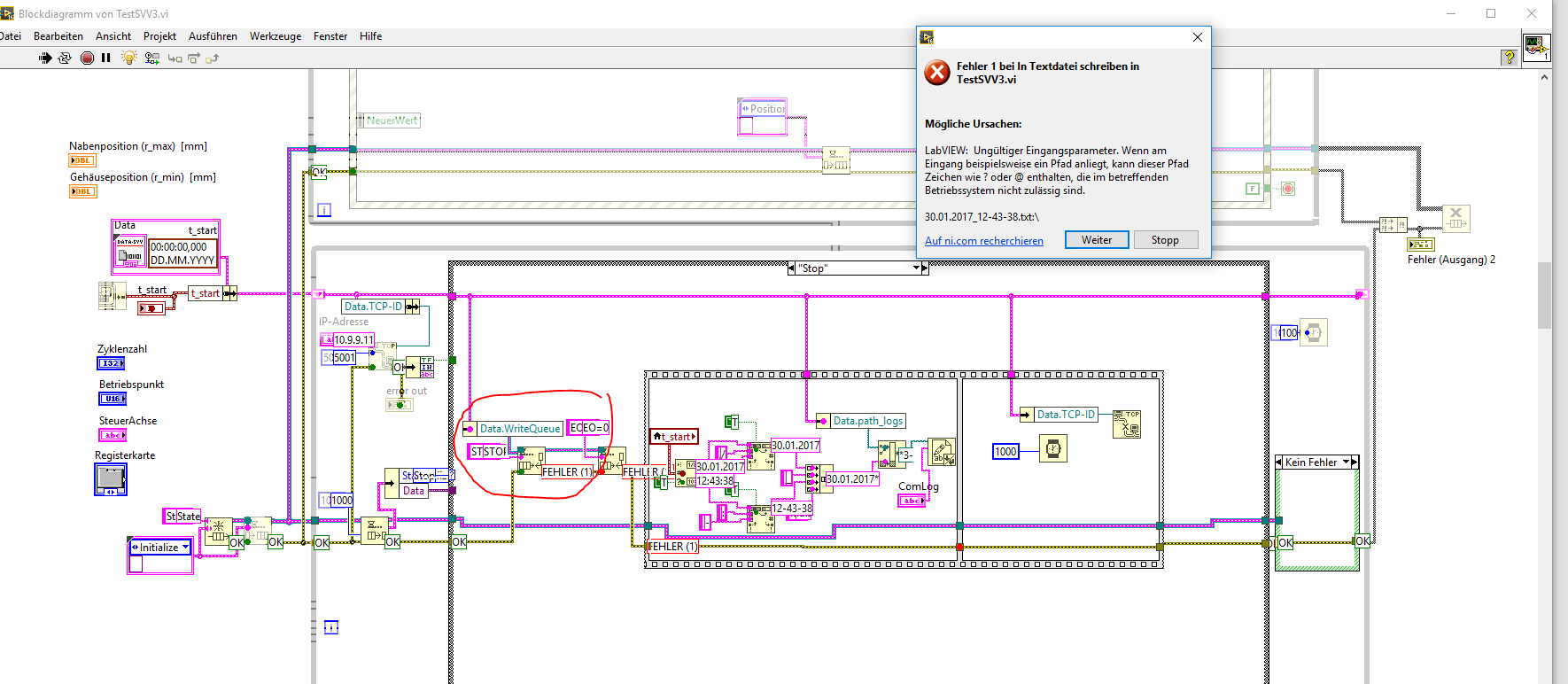Image resolution: width=1568 pixels, height=684 pixels.
Task: Click the red Abort Execution button
Action: (87, 58)
